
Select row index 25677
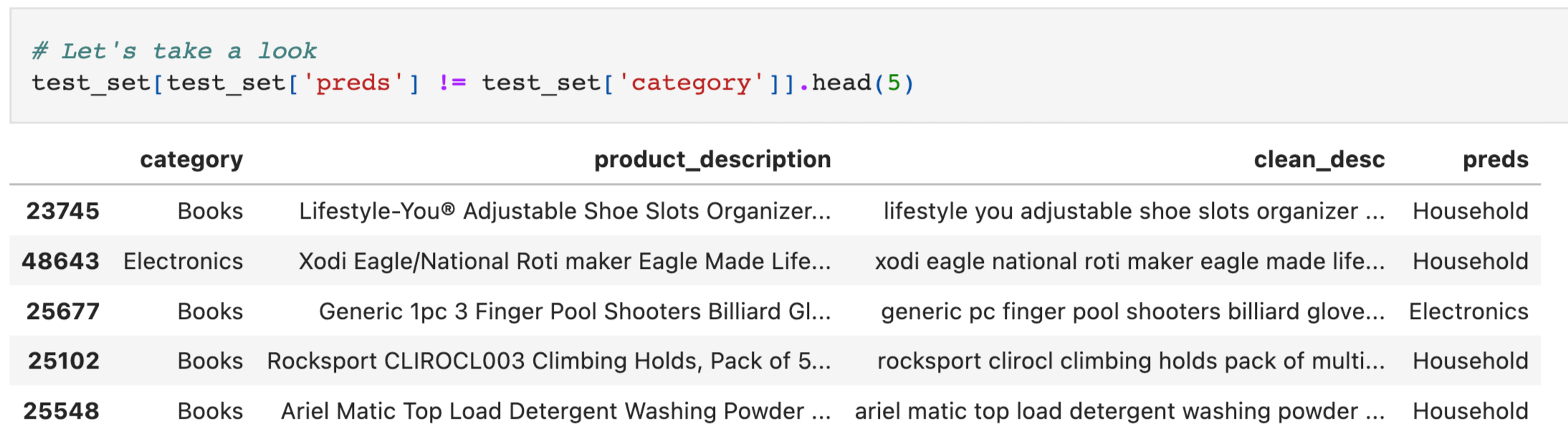point(63,311)
